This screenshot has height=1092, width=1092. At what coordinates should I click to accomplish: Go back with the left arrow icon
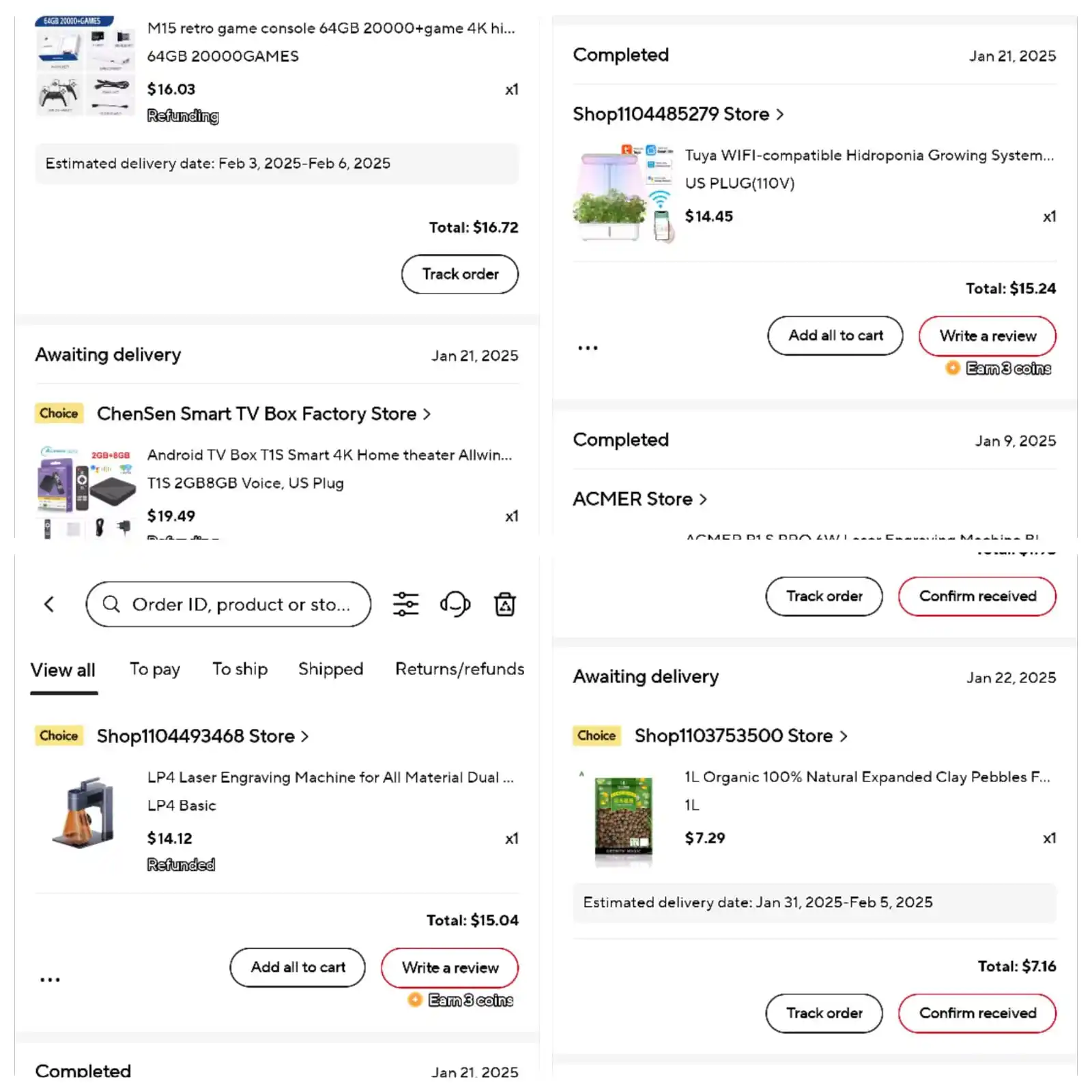(49, 604)
